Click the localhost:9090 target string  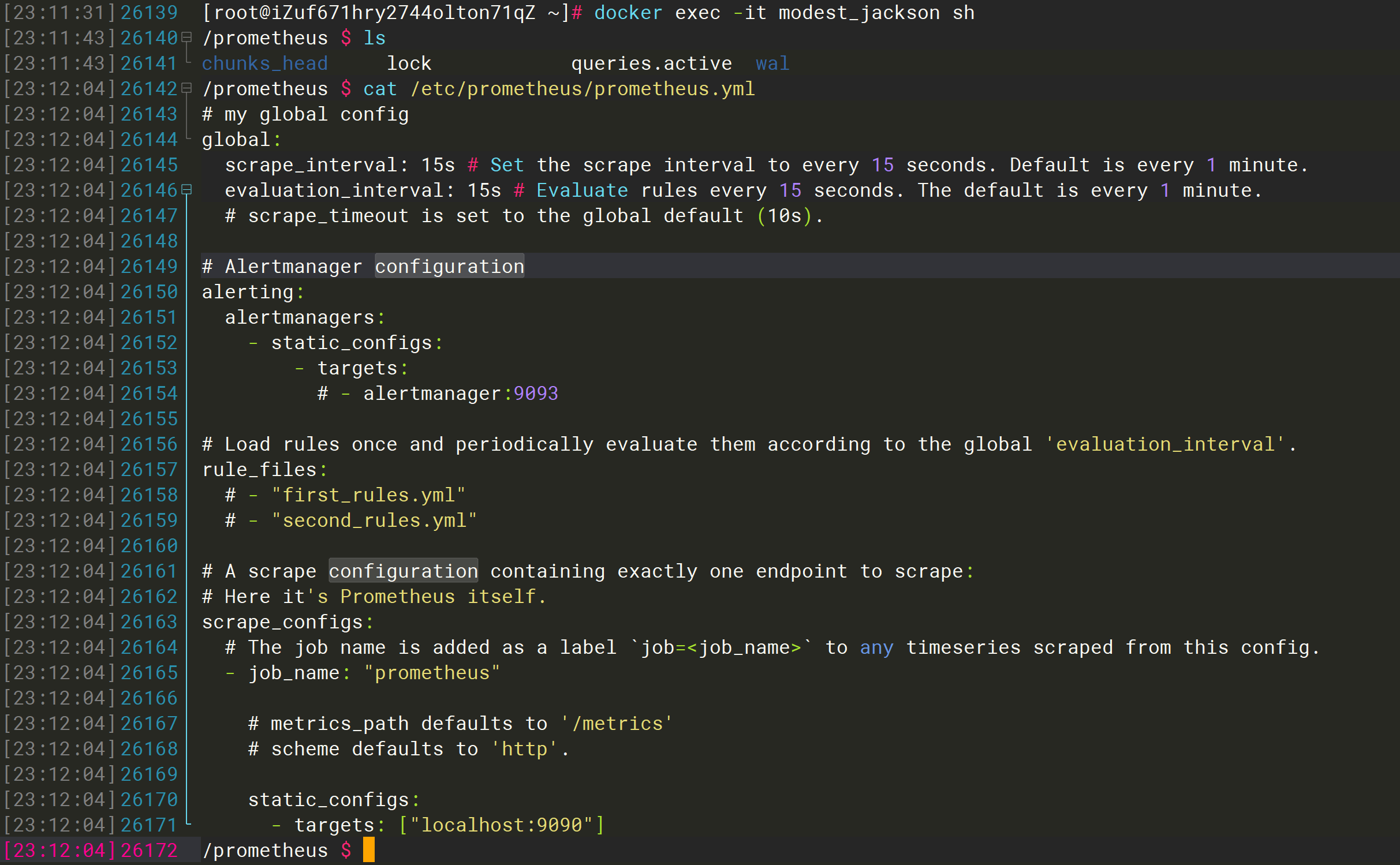pyautogui.click(x=501, y=825)
